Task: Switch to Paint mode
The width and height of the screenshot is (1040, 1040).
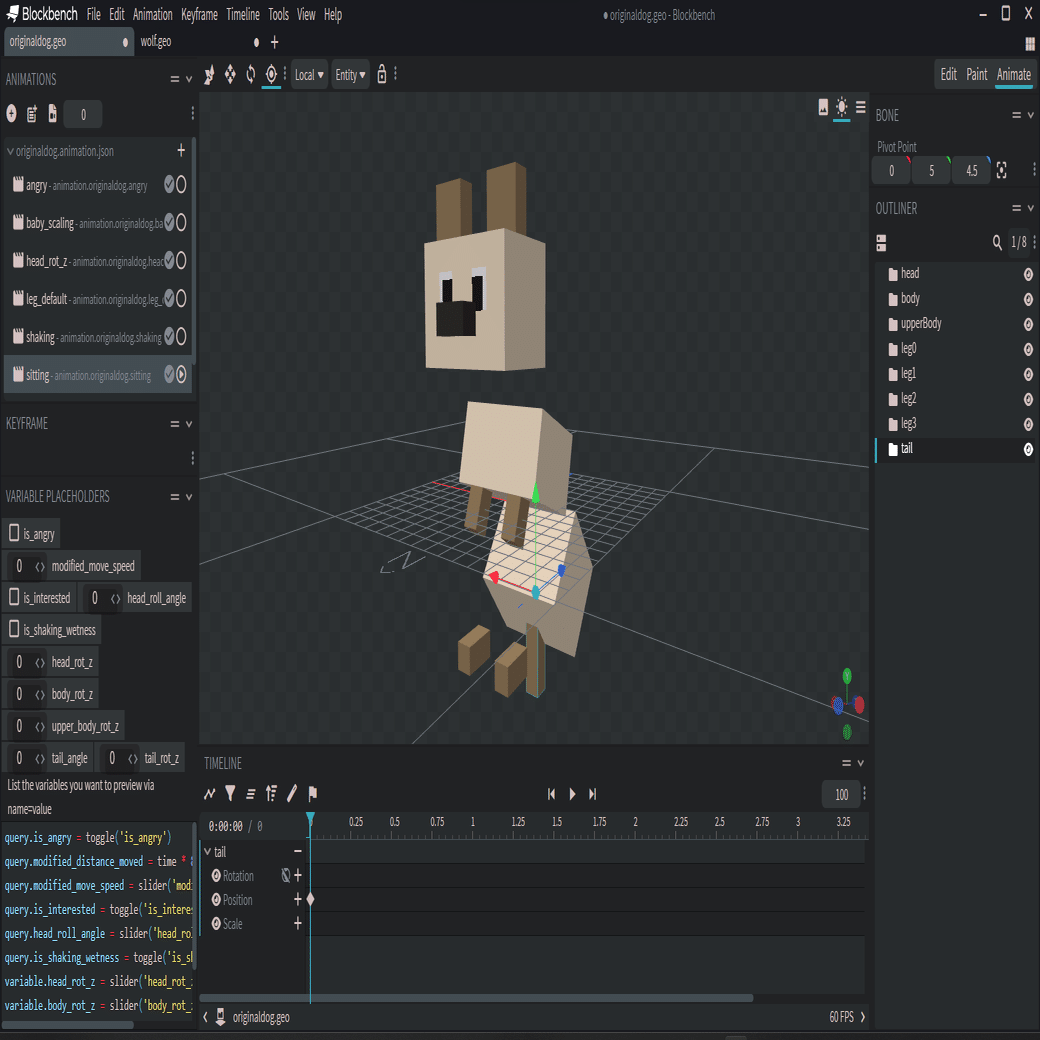Action: 976,74
